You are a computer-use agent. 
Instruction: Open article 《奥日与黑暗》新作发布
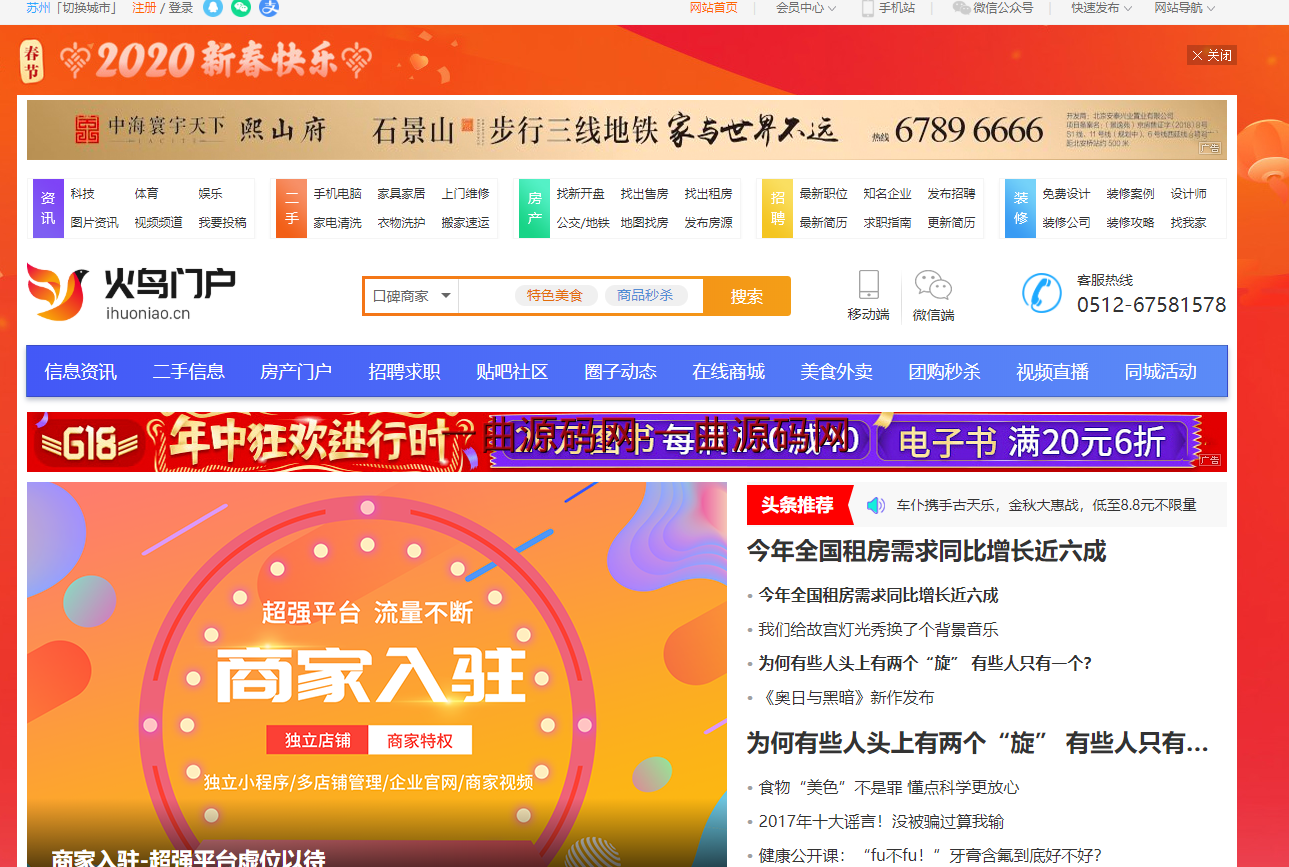pos(846,698)
